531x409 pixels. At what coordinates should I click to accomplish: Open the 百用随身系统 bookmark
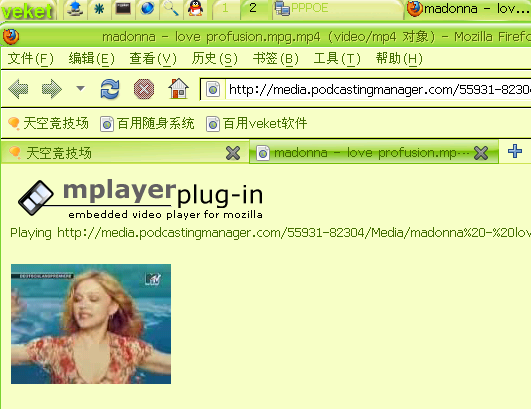[147, 123]
